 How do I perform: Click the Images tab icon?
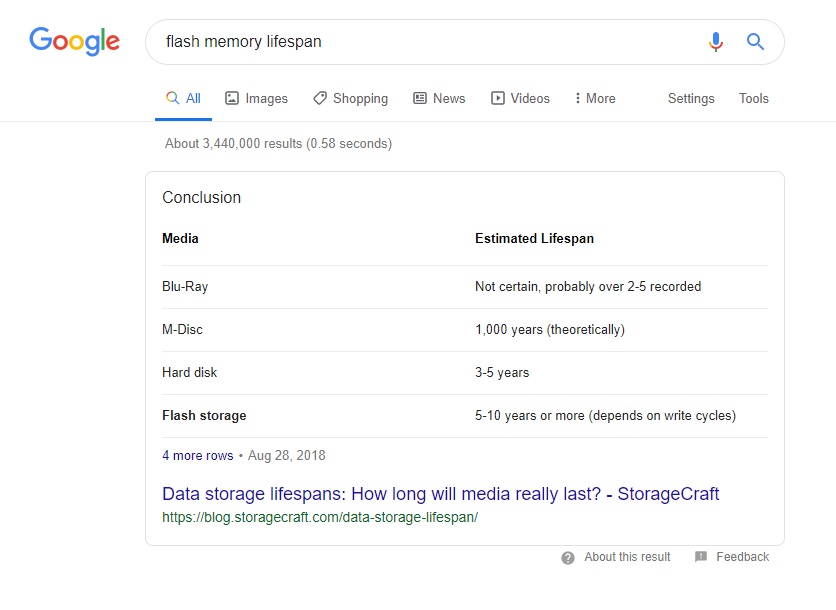232,98
